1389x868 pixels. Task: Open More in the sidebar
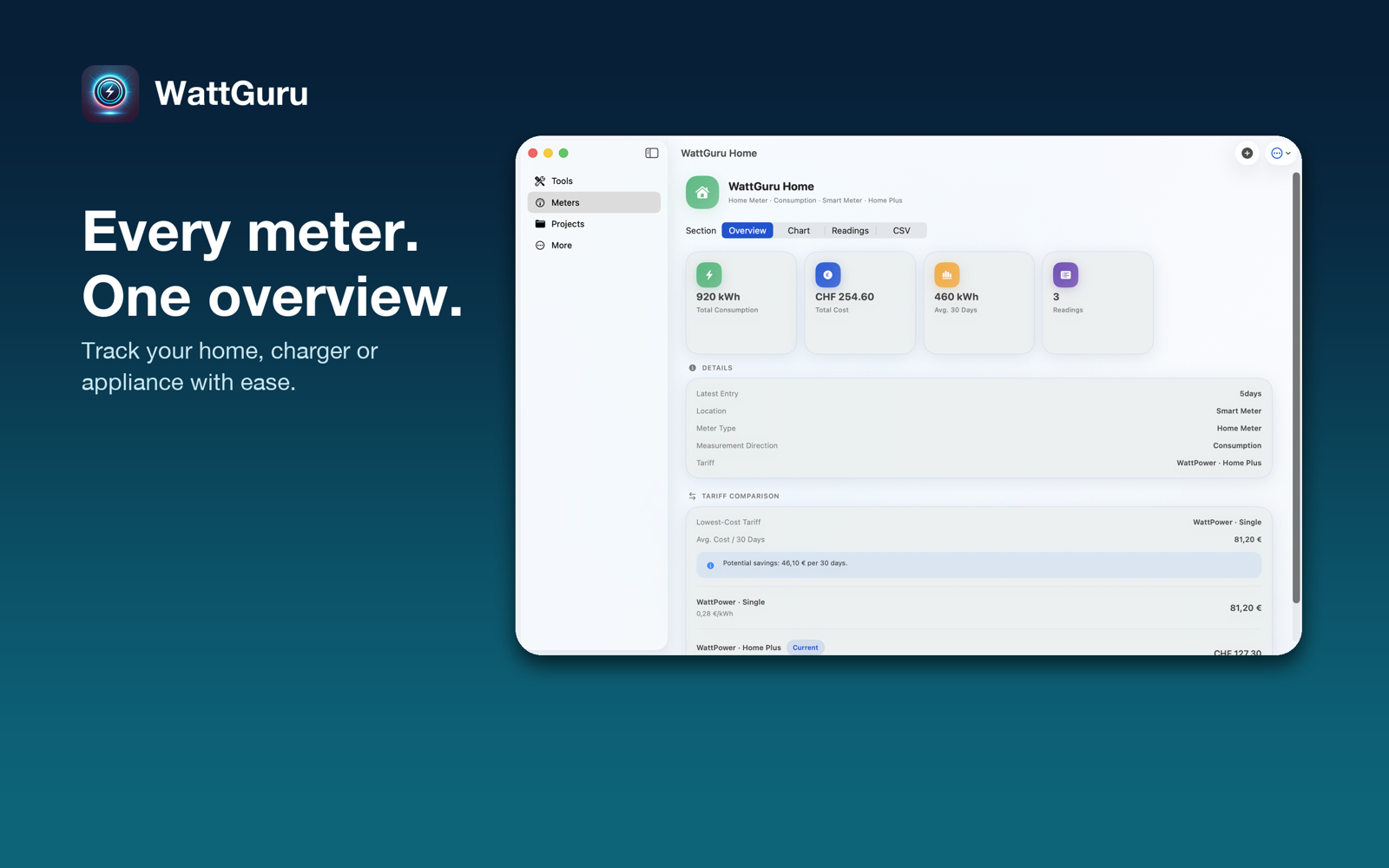[x=594, y=246]
